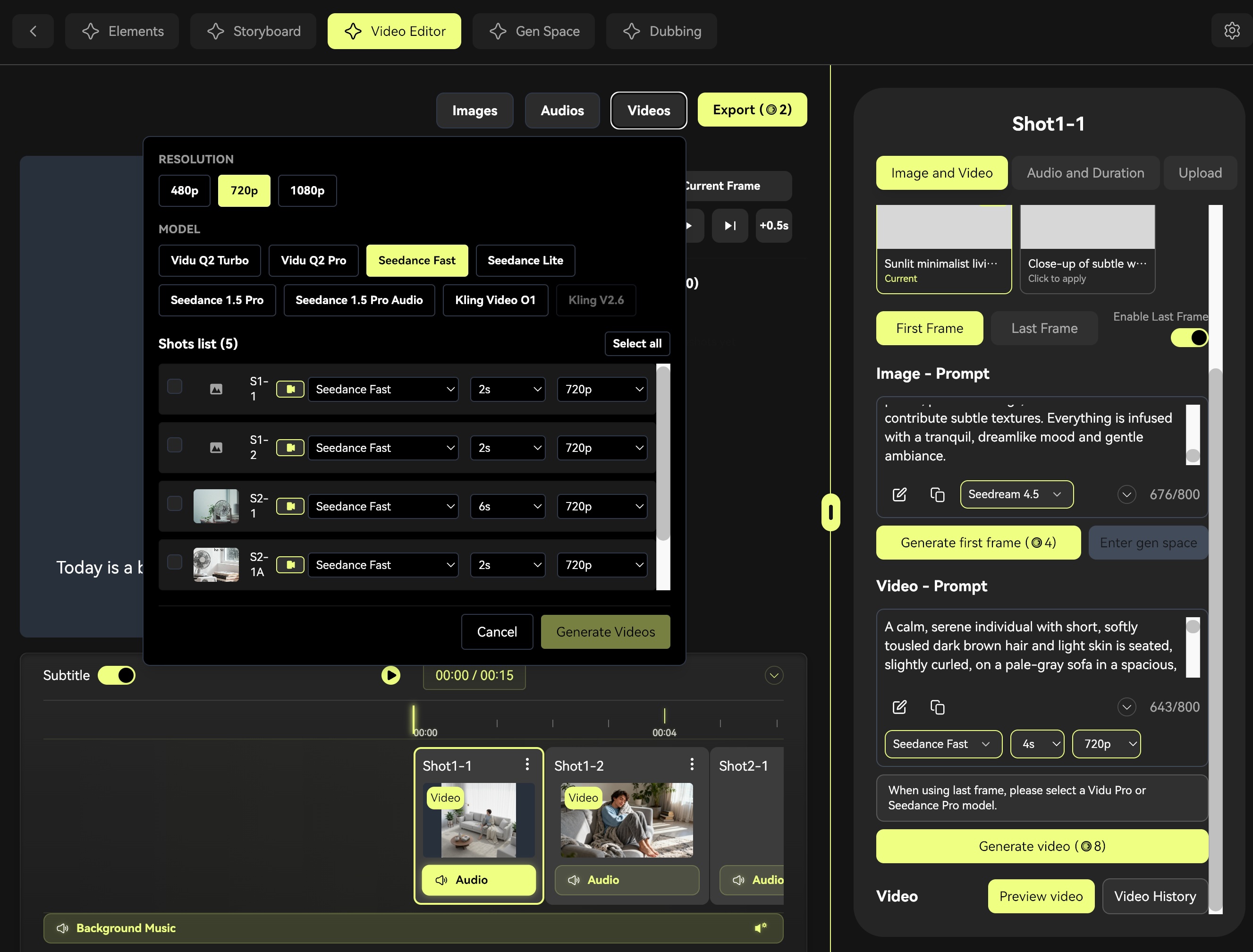Open the three-dot menu on Shot1-2

click(692, 765)
